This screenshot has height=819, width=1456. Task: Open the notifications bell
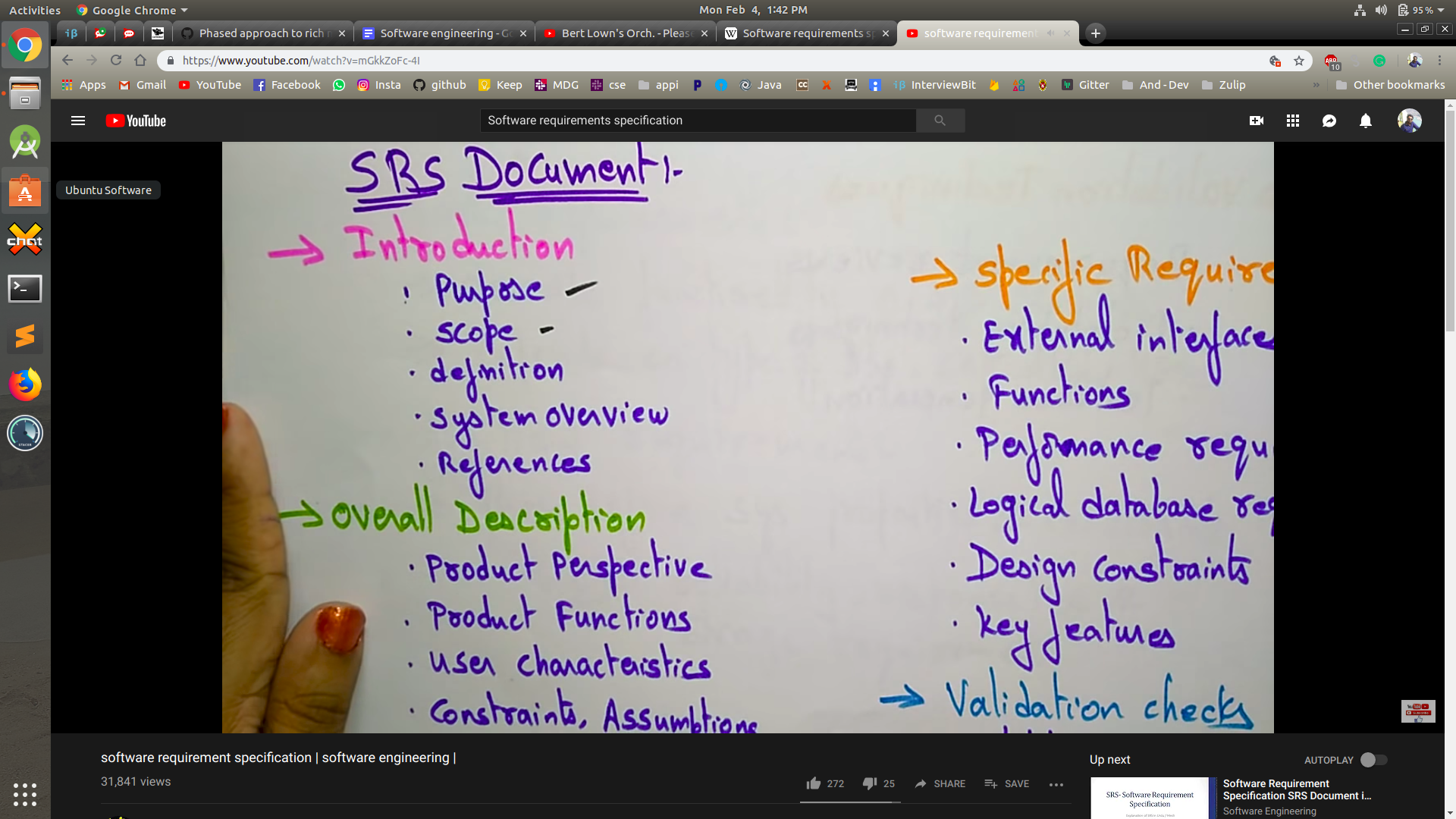[1365, 121]
